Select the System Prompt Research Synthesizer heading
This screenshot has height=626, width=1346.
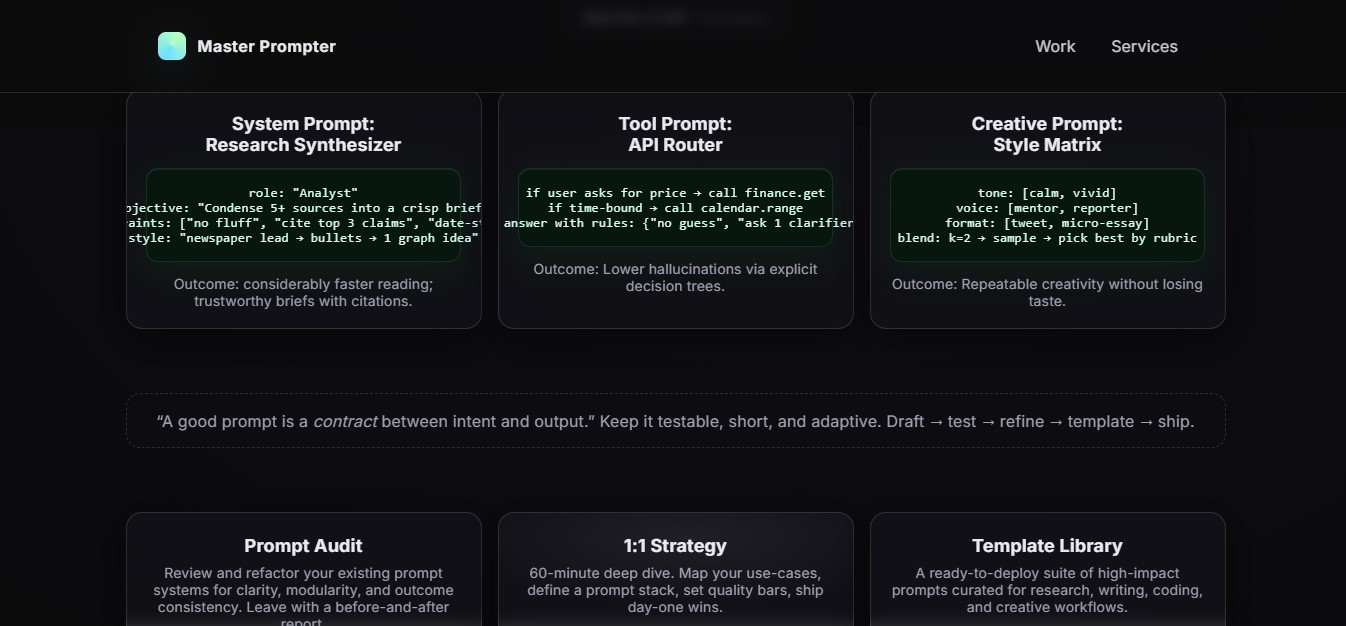(303, 134)
